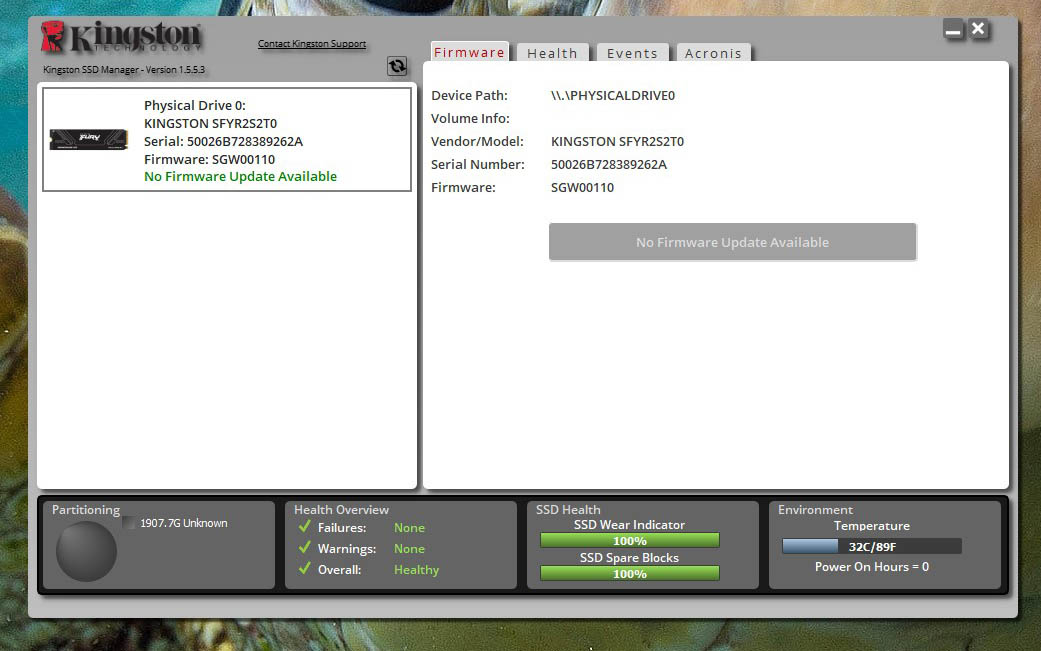
Task: Click the Warnings green checkmark
Action: [305, 548]
